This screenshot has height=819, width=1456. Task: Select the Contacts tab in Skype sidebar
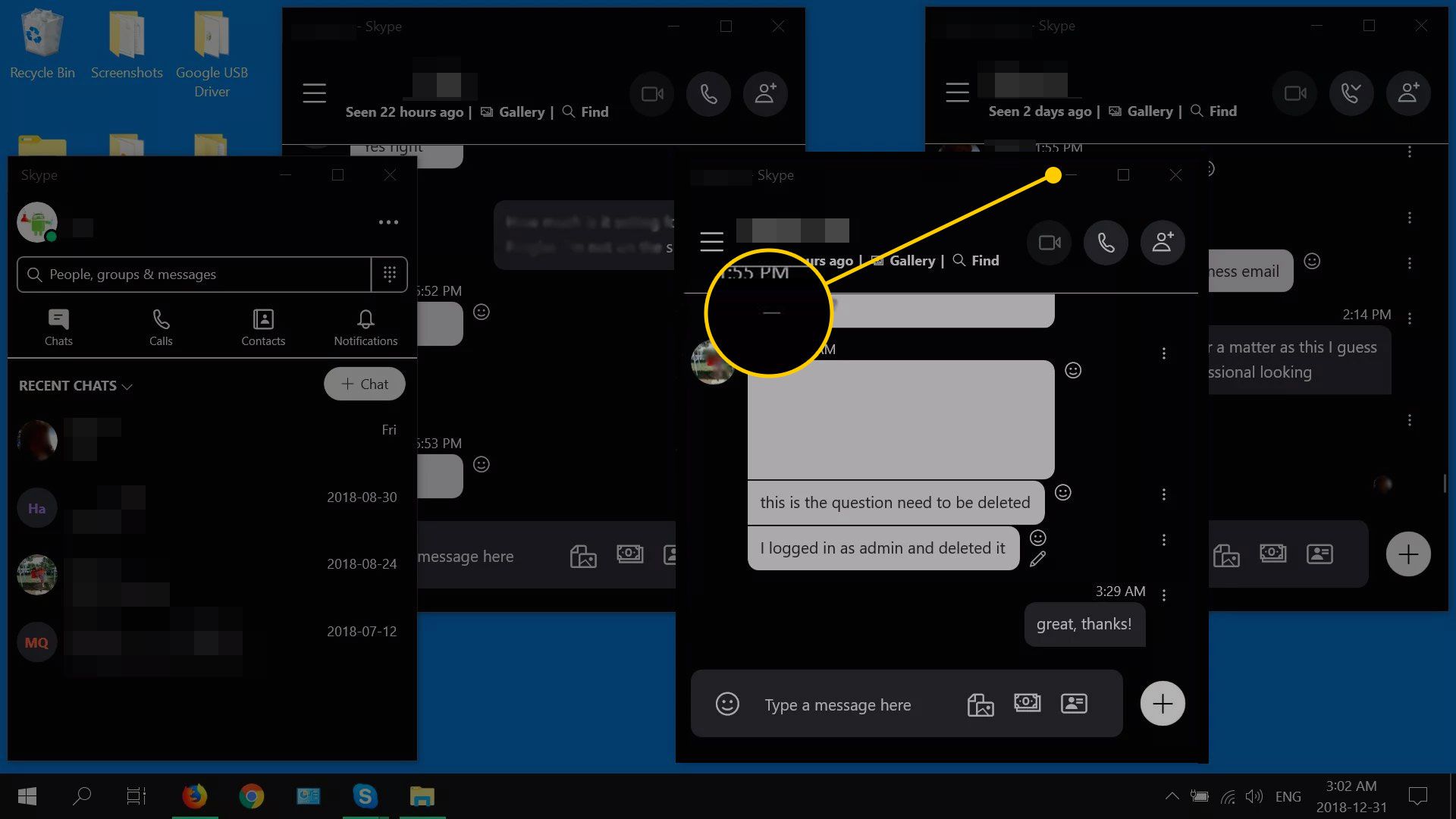click(x=263, y=326)
